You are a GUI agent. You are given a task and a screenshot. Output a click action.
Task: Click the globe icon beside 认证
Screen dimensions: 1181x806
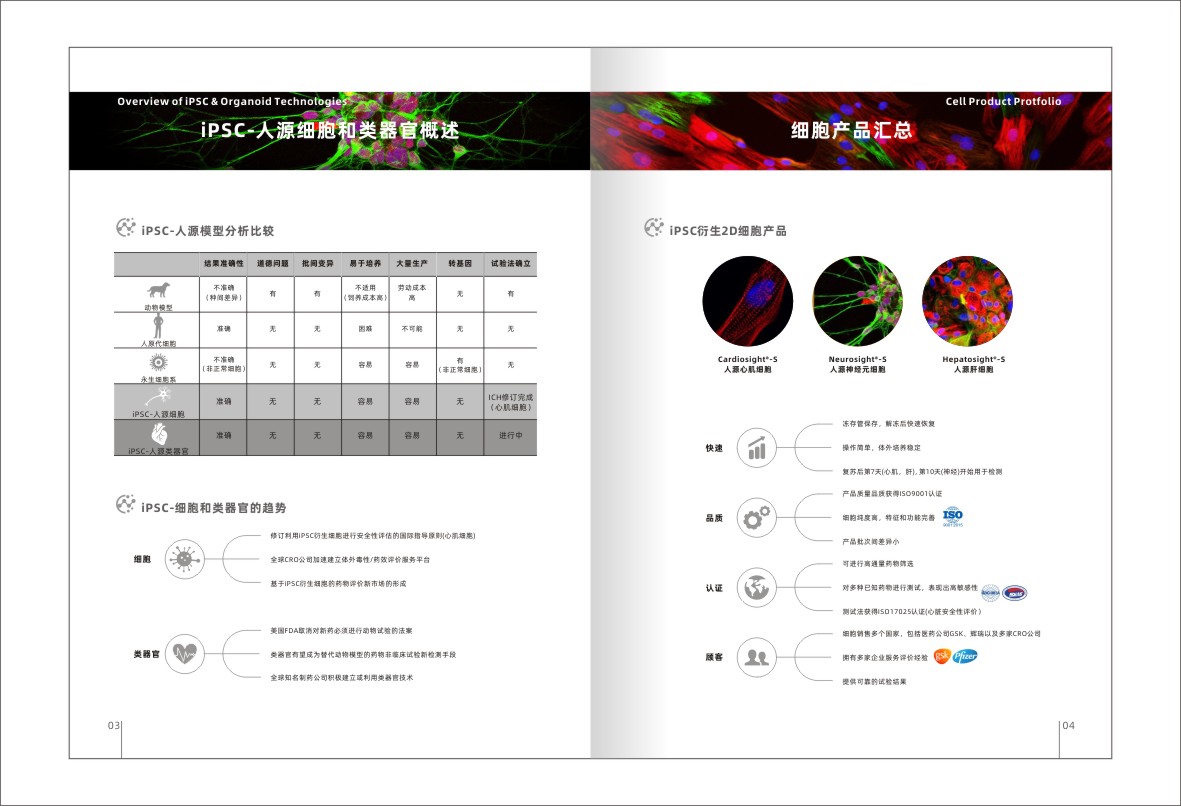757,587
